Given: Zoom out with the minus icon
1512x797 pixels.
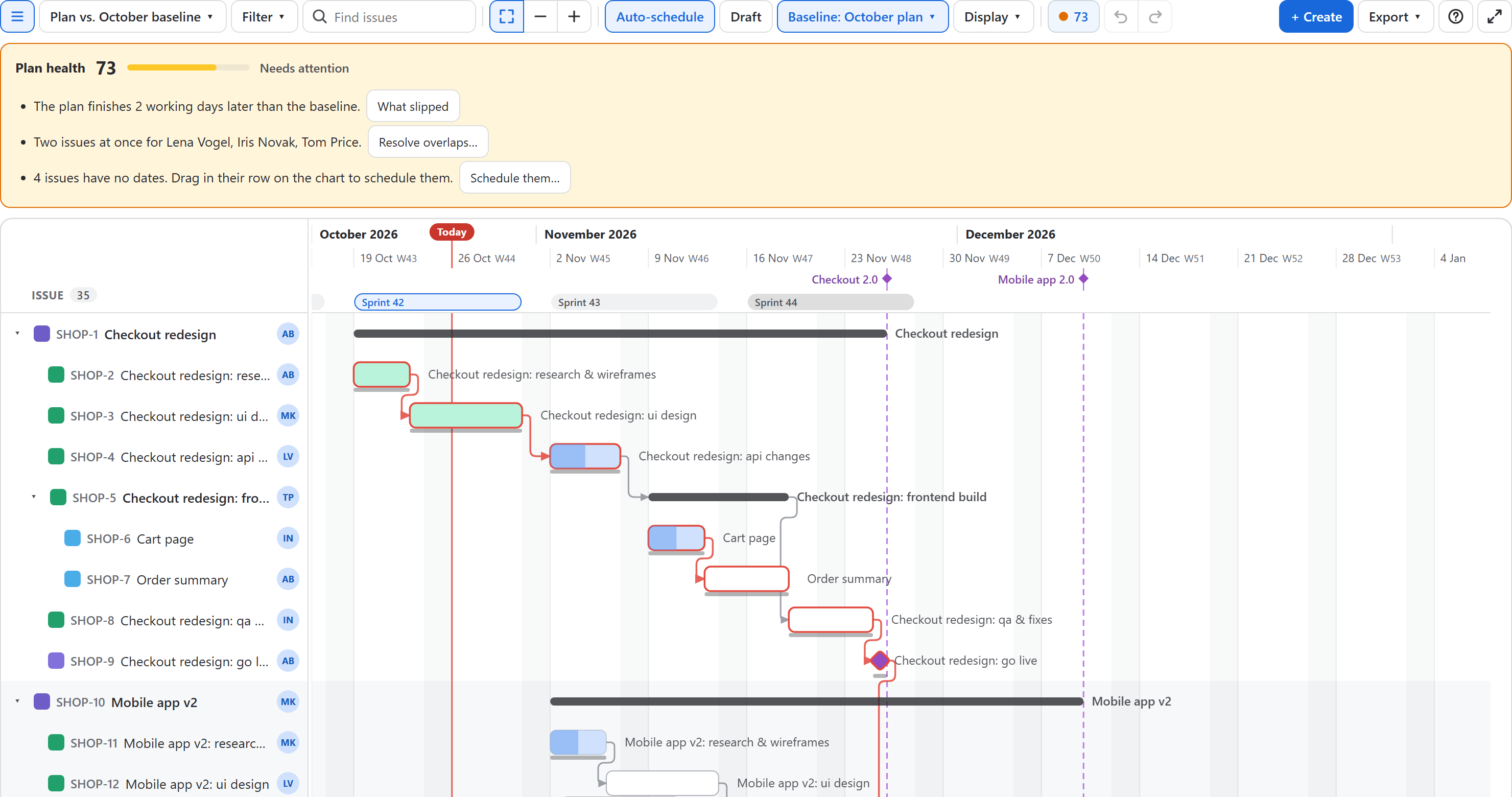Looking at the screenshot, I should click(540, 16).
